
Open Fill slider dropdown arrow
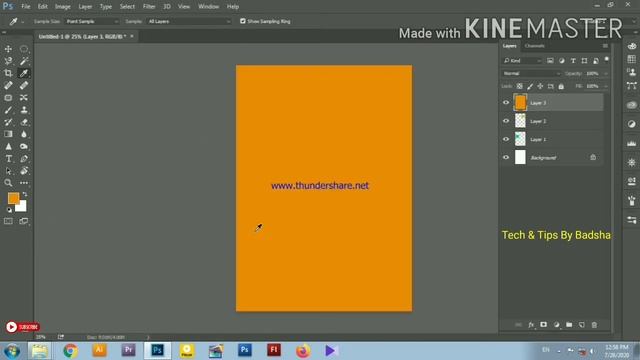(606, 87)
